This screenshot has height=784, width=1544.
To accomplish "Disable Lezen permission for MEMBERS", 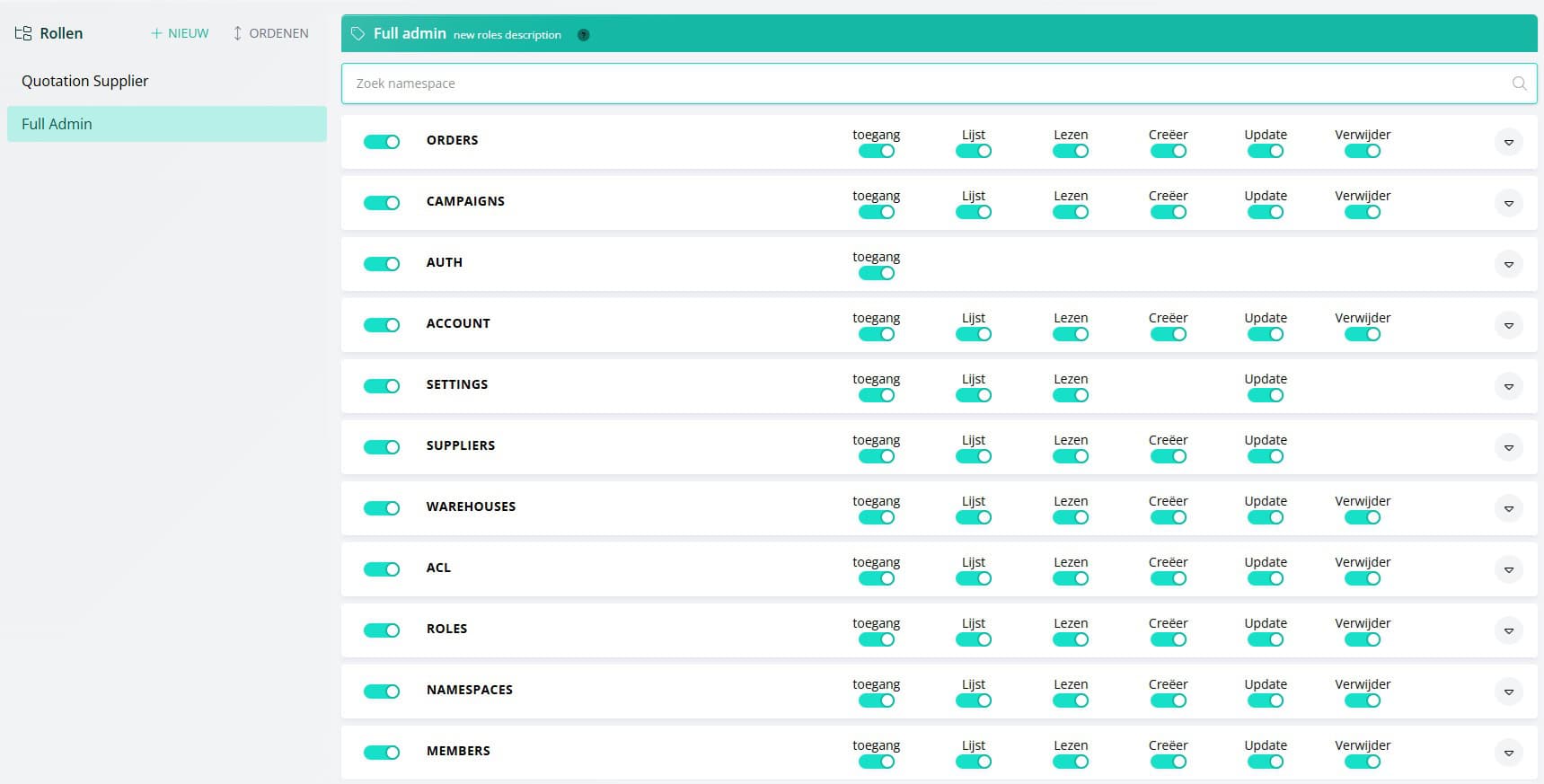I will [1070, 762].
